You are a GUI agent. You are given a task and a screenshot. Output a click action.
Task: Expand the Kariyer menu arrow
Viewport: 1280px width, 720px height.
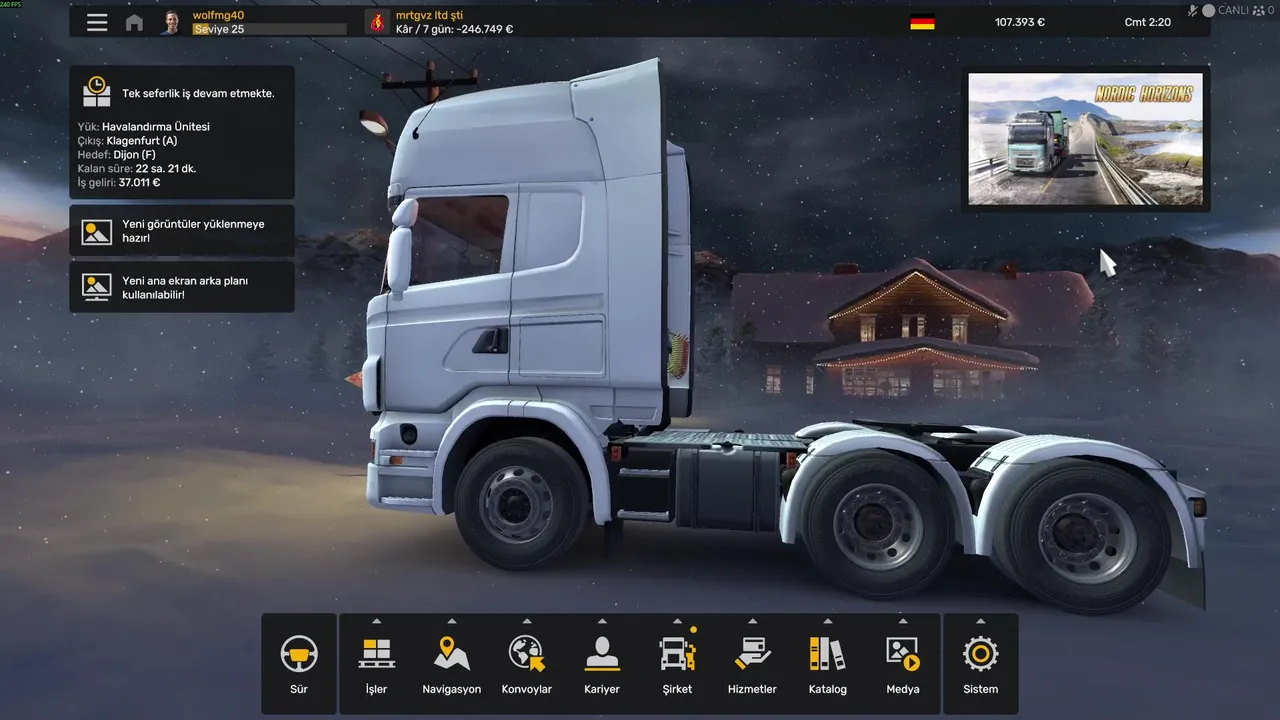tap(602, 621)
